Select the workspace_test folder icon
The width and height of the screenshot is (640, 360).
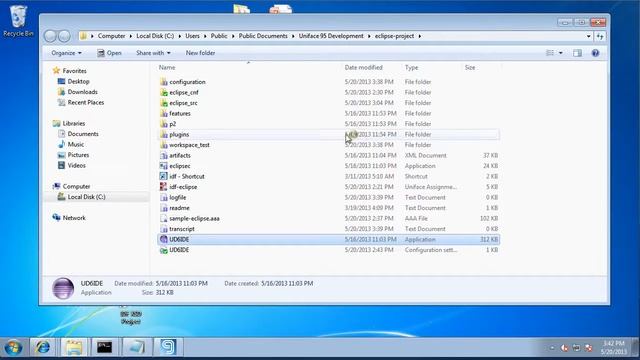[x=164, y=144]
